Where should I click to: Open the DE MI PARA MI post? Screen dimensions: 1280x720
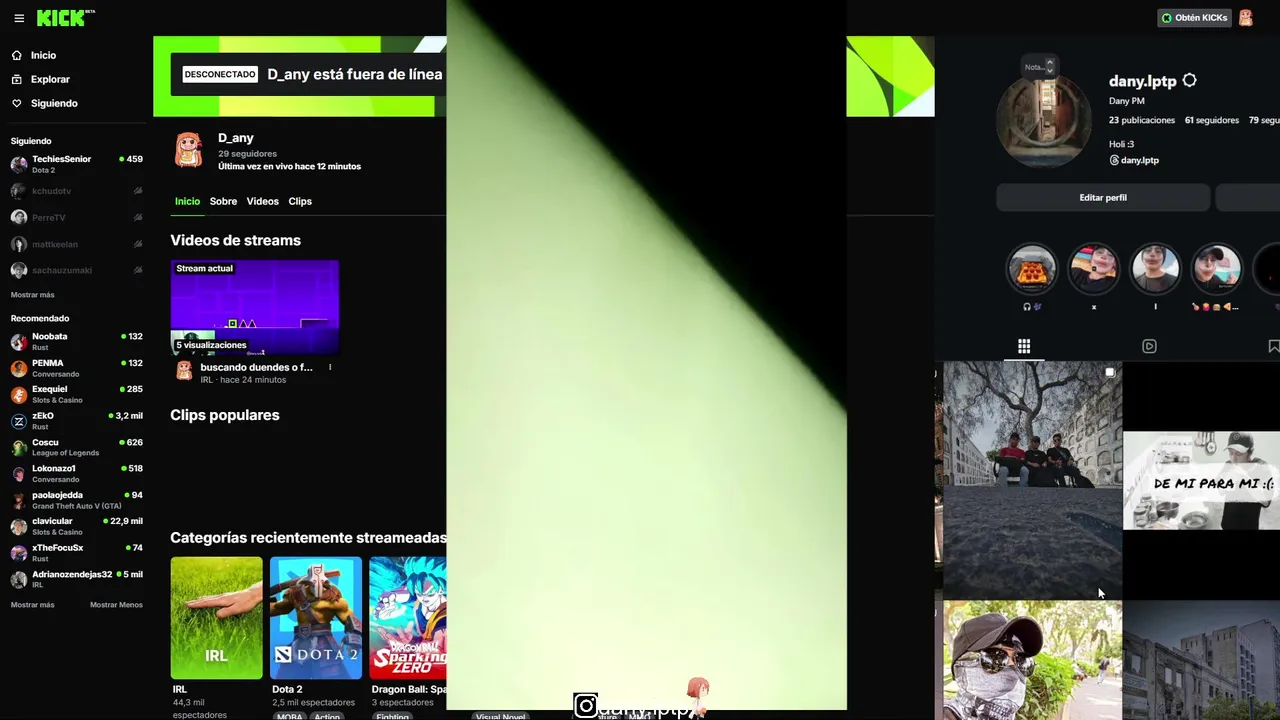point(1202,481)
